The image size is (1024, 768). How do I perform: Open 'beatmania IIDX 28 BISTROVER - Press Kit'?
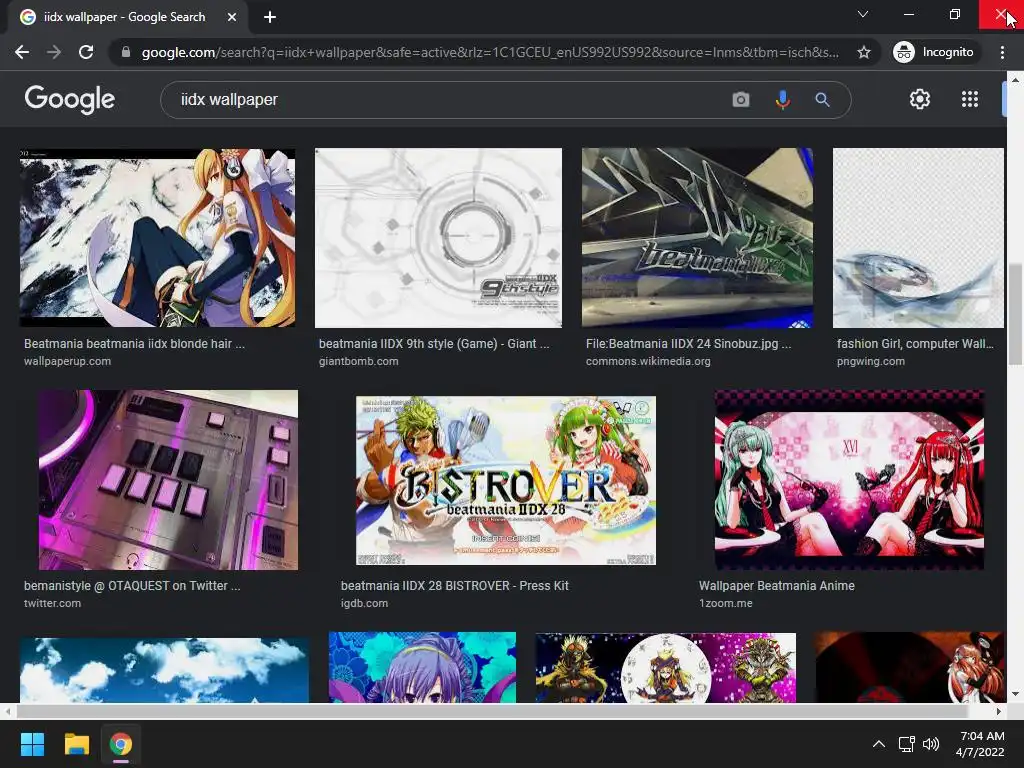[x=455, y=586]
